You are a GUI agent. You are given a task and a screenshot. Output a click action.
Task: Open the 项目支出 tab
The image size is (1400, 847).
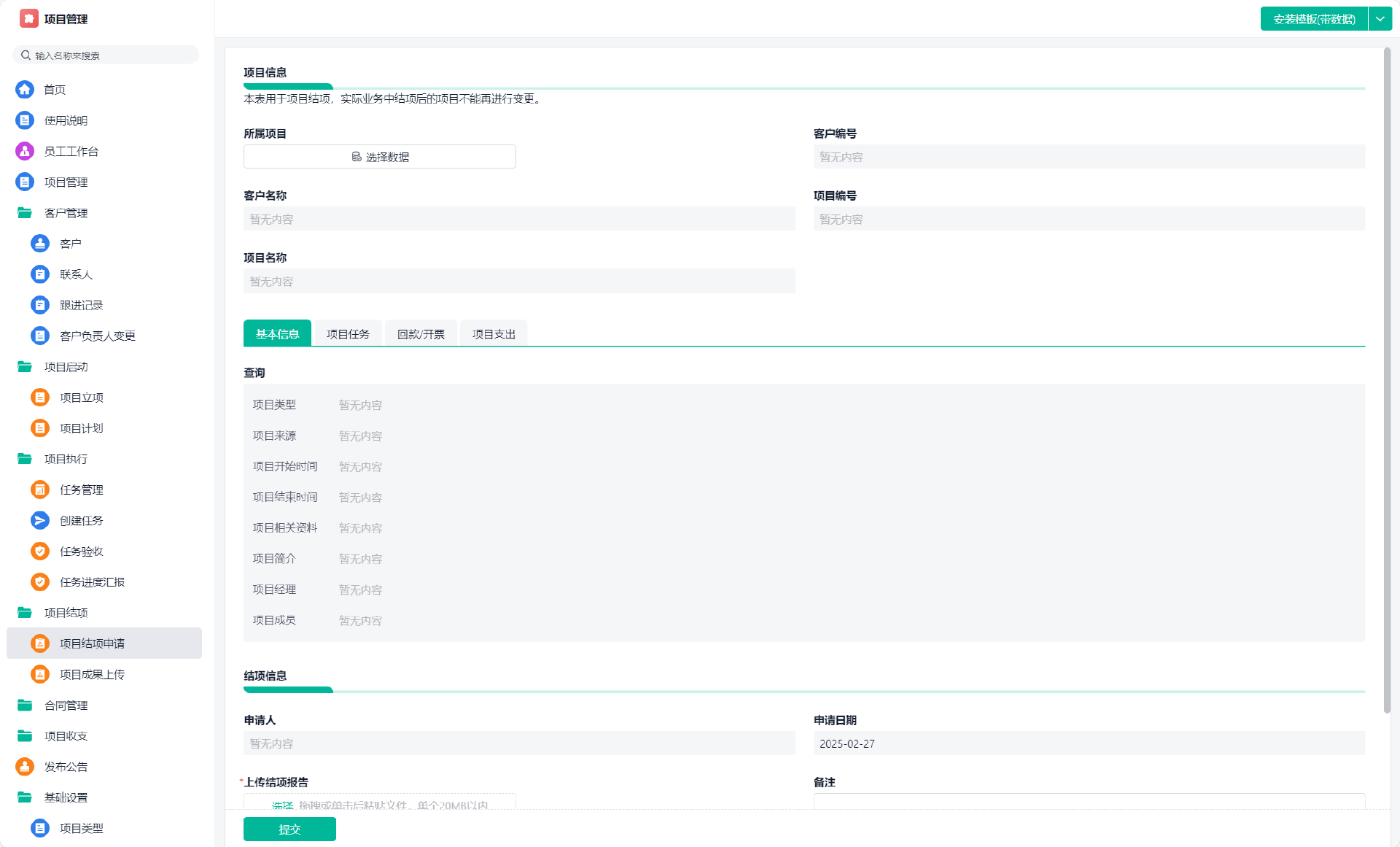click(x=494, y=334)
